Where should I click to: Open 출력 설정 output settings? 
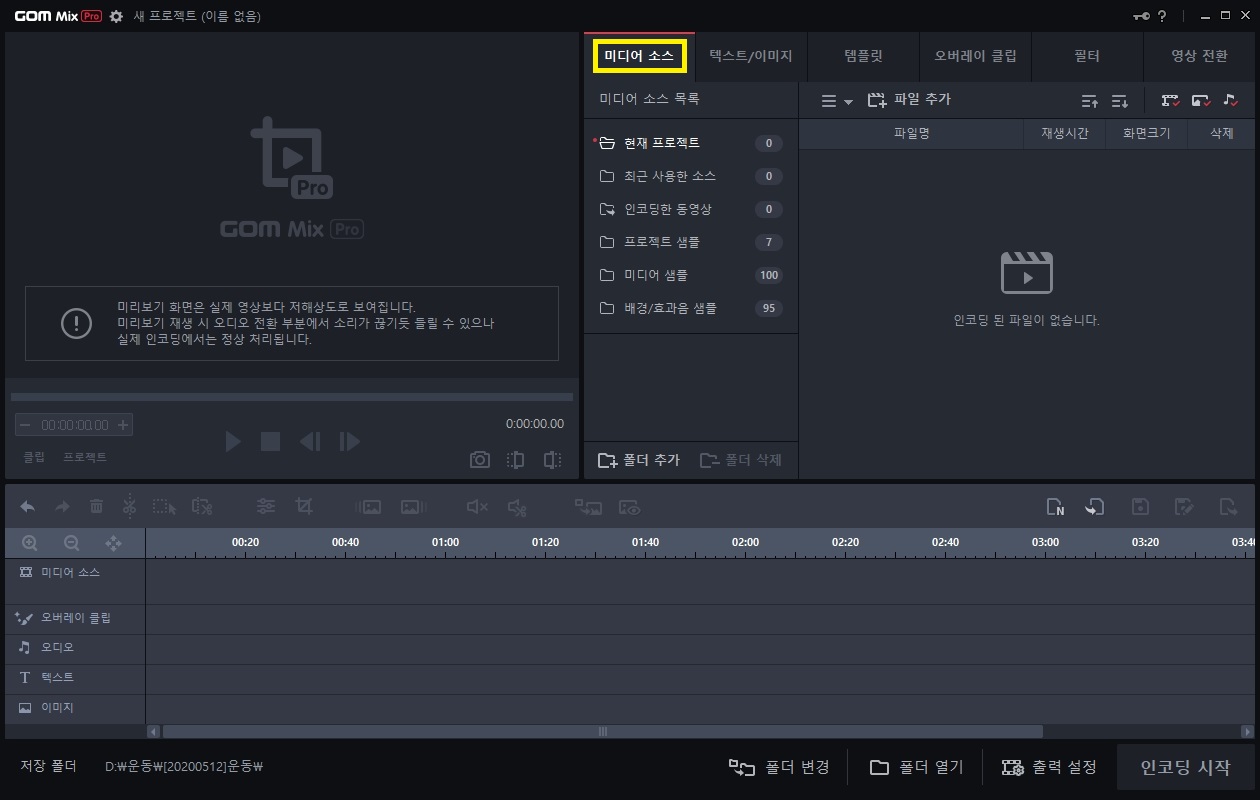(x=1050, y=768)
